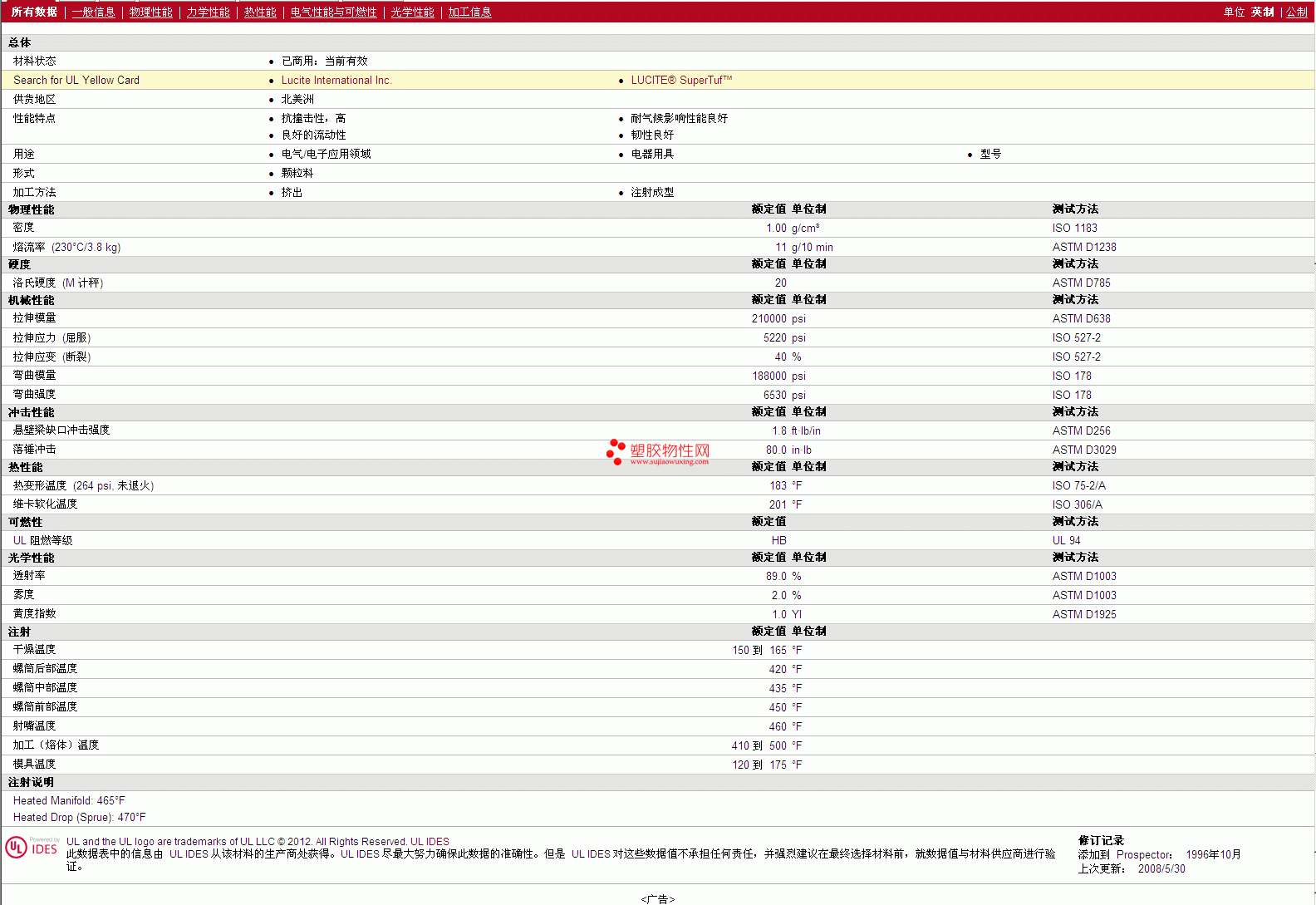Viewport: 1316px width, 905px height.
Task: Click the 弯曲模量 value 188000
Action: coord(769,376)
